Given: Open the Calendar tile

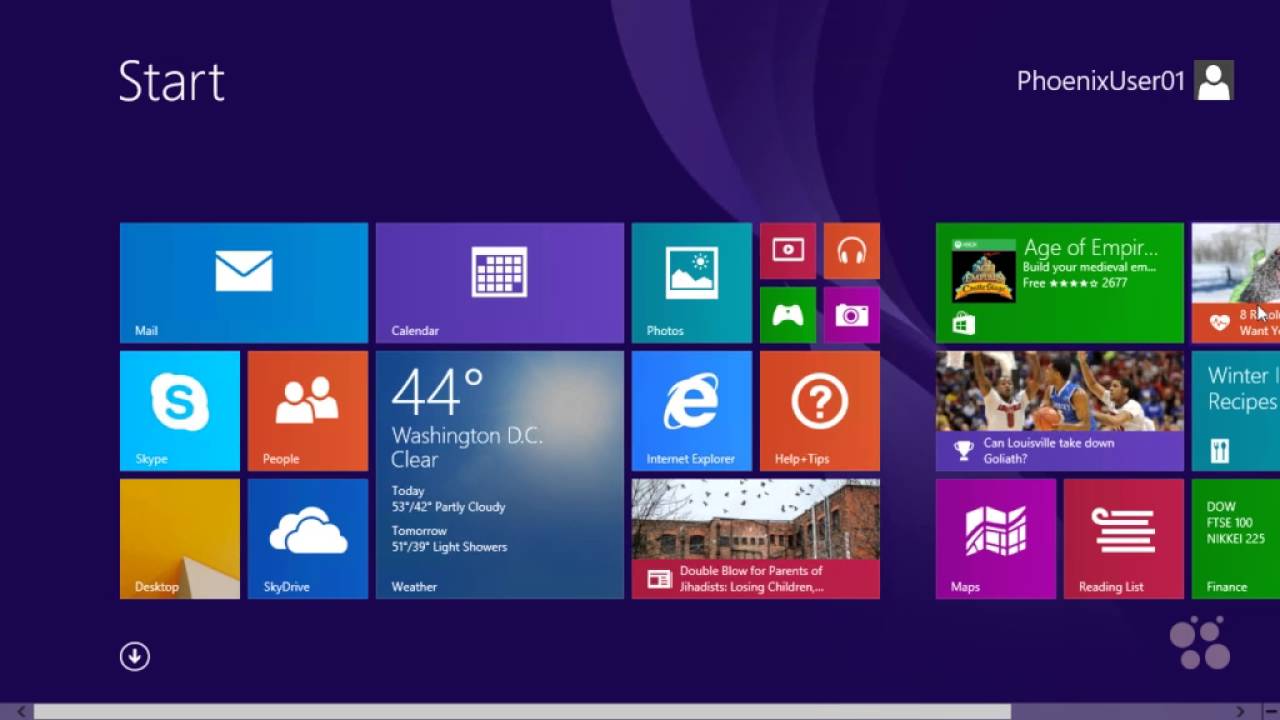Looking at the screenshot, I should [x=500, y=283].
